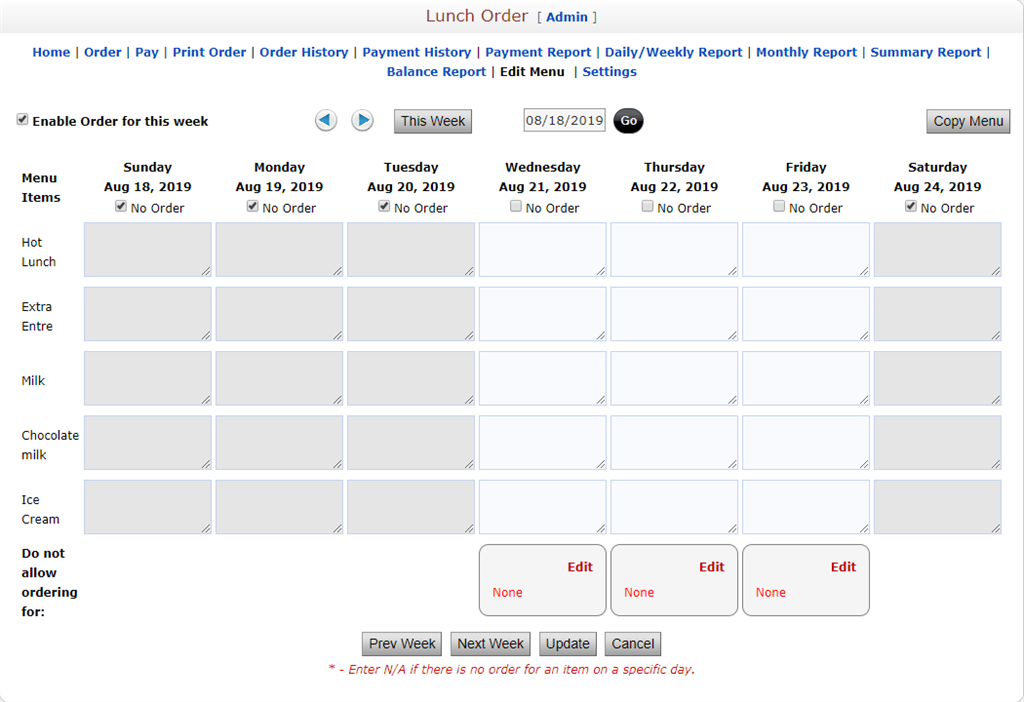The height and width of the screenshot is (702, 1024).
Task: Click Edit in Thursday's ordering restriction box
Action: [x=711, y=566]
